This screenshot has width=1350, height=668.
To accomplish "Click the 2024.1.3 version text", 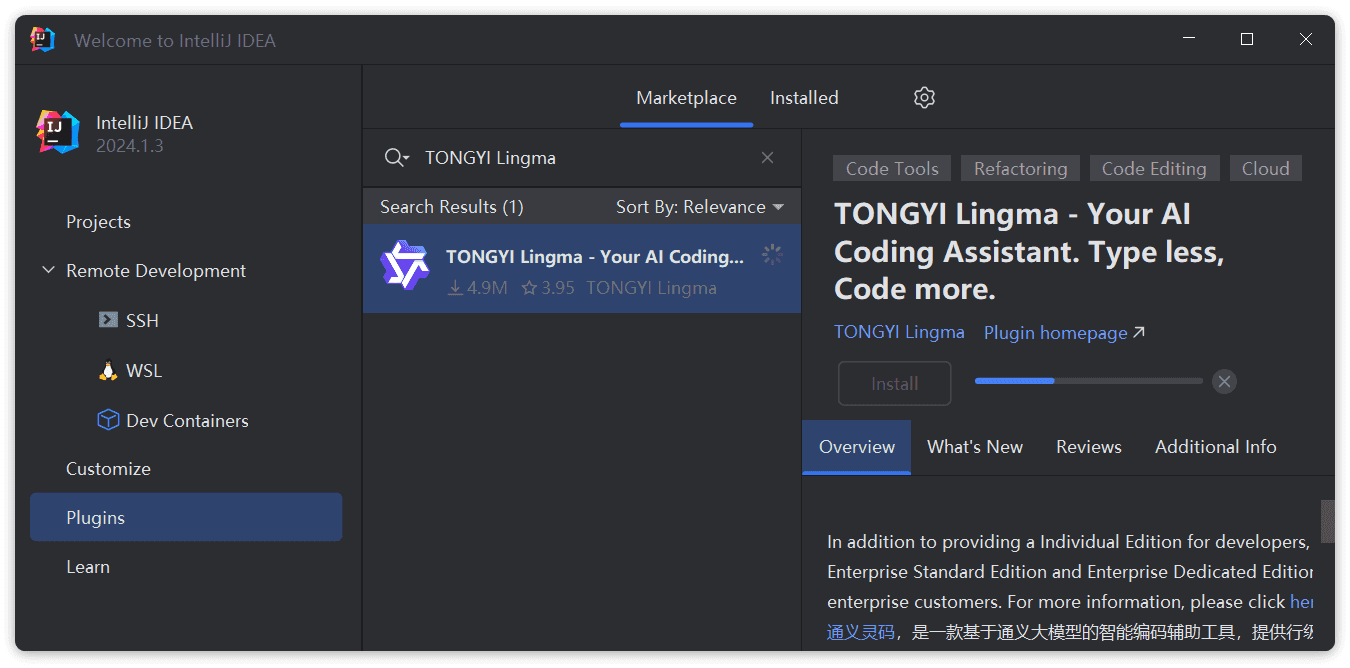I will click(130, 146).
